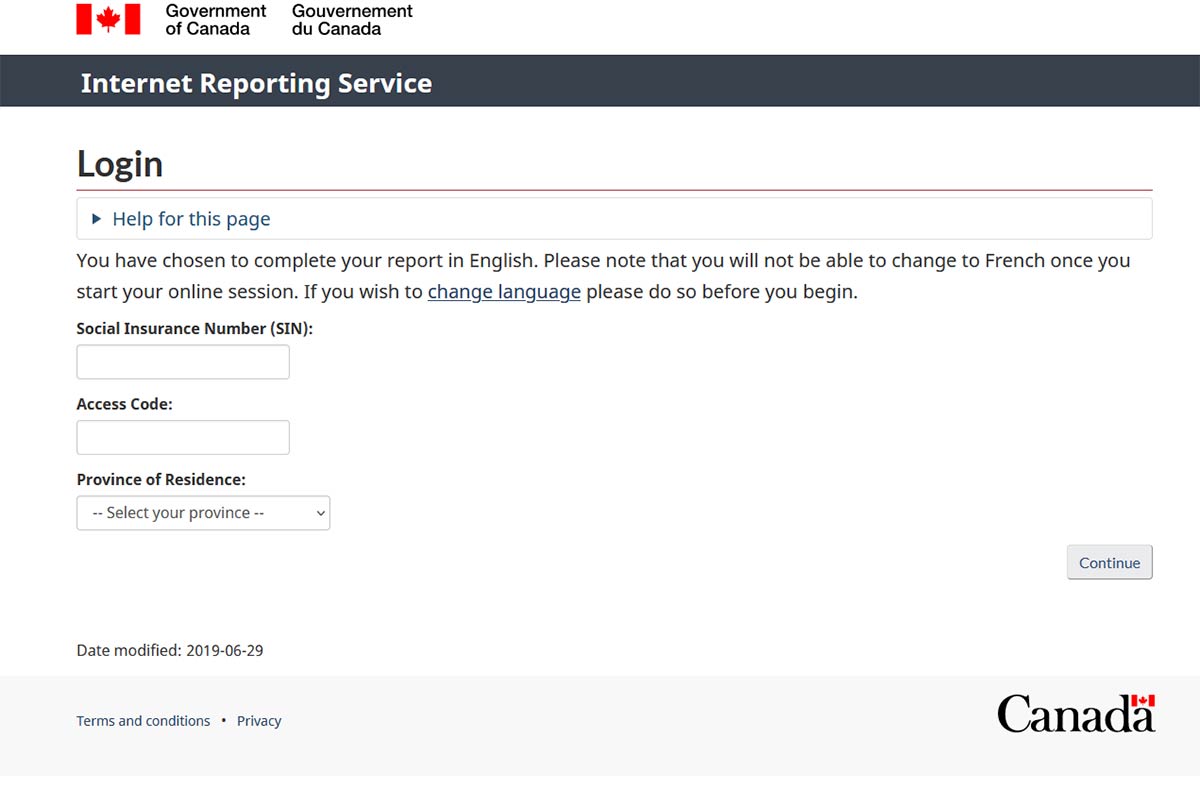Viewport: 1200px width, 788px height.
Task: Click the dropdown chevron on the province selector
Action: tap(318, 513)
